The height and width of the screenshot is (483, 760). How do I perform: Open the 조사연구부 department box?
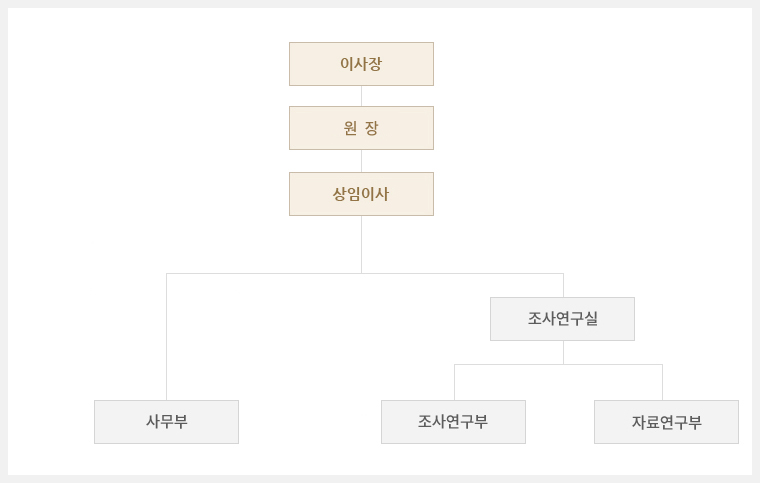pos(453,422)
